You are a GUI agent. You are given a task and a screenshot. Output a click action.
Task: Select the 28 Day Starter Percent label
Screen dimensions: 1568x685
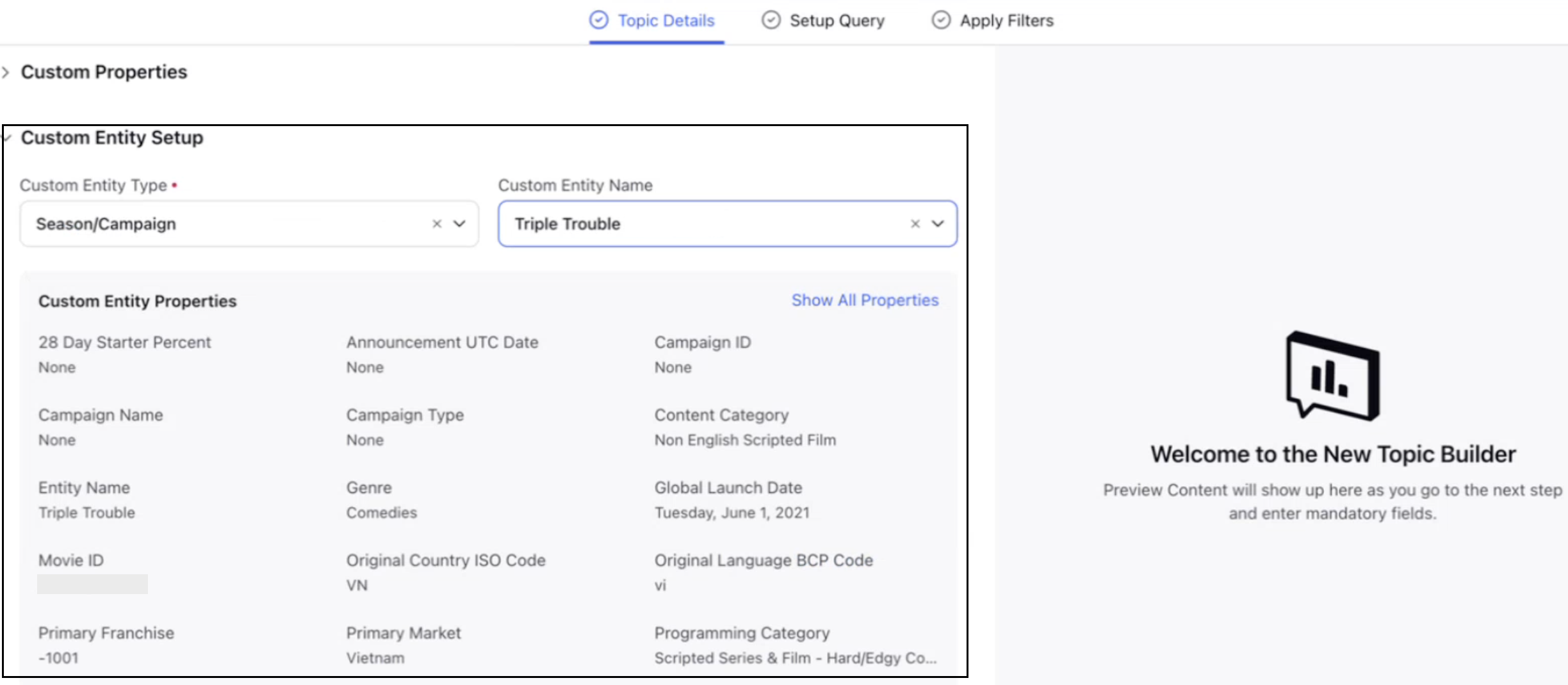(x=124, y=342)
